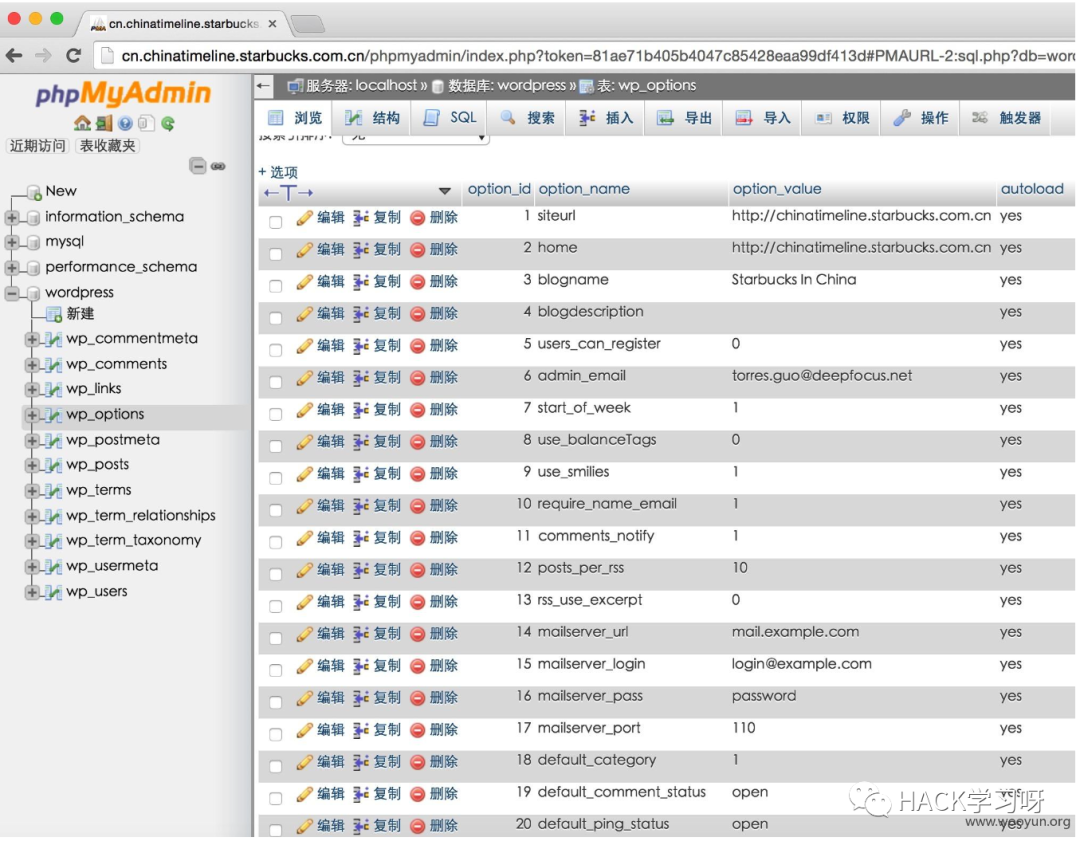Viewport: 1080px width, 849px height.
Task: Click the column options dropdown triangle
Action: 444,191
